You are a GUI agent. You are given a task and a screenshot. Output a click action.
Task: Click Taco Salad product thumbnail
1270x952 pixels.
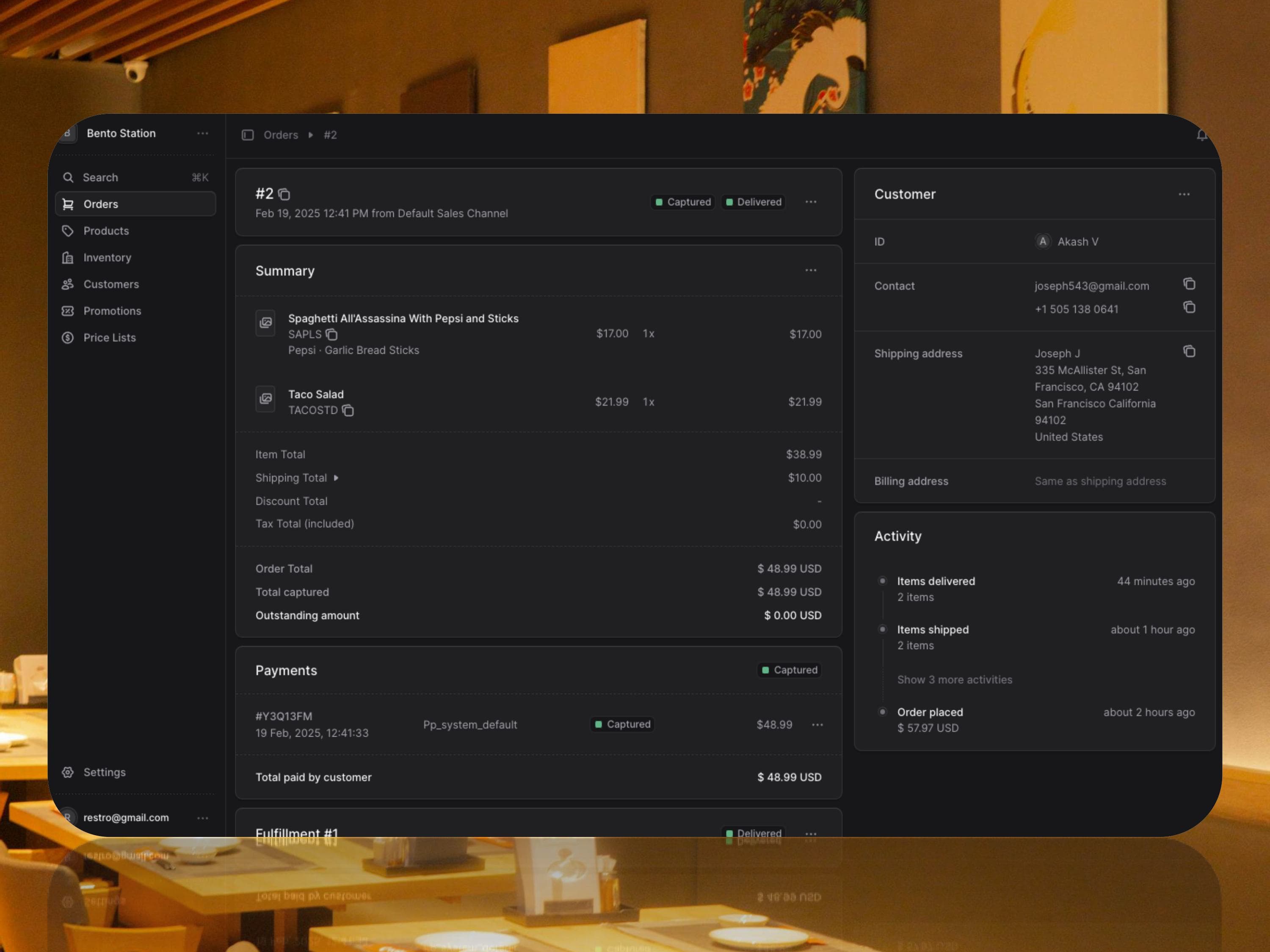(x=265, y=399)
